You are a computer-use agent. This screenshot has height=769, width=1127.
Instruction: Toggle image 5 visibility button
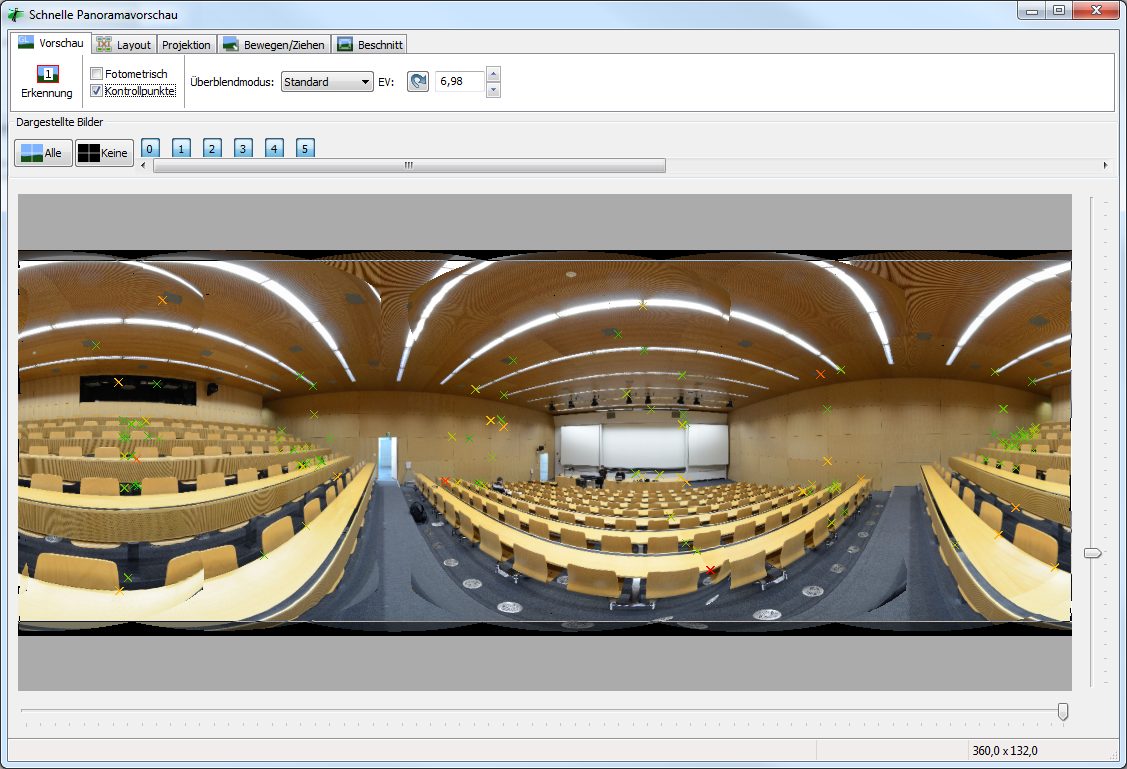coord(306,149)
